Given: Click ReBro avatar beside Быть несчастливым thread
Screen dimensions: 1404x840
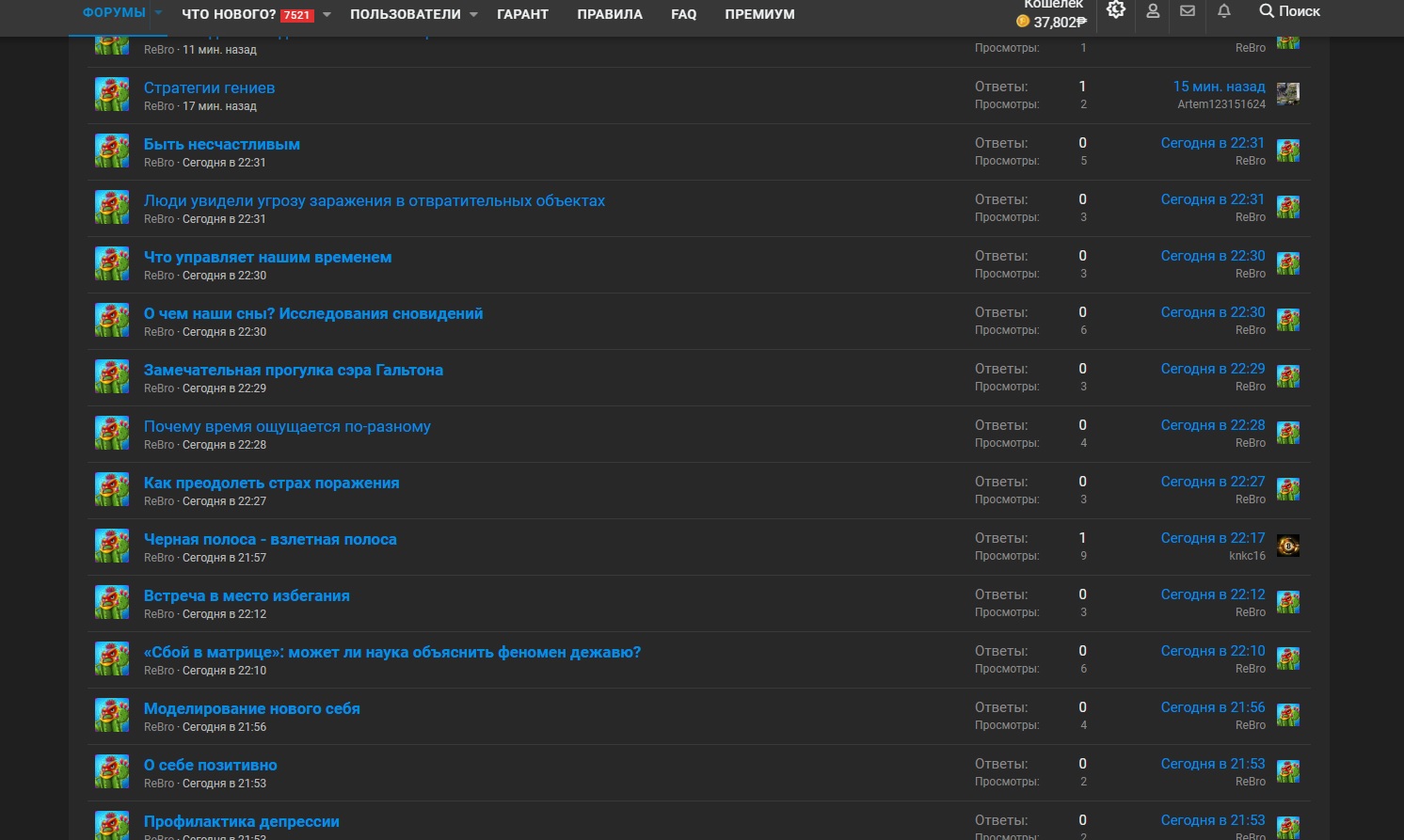Looking at the screenshot, I should tap(112, 151).
